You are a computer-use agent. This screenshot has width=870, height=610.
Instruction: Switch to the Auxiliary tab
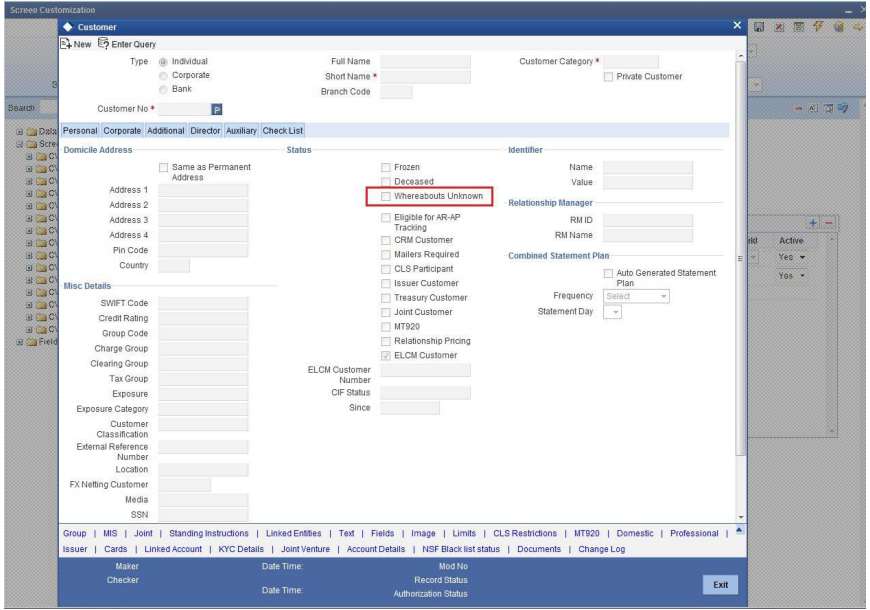pyautogui.click(x=241, y=131)
